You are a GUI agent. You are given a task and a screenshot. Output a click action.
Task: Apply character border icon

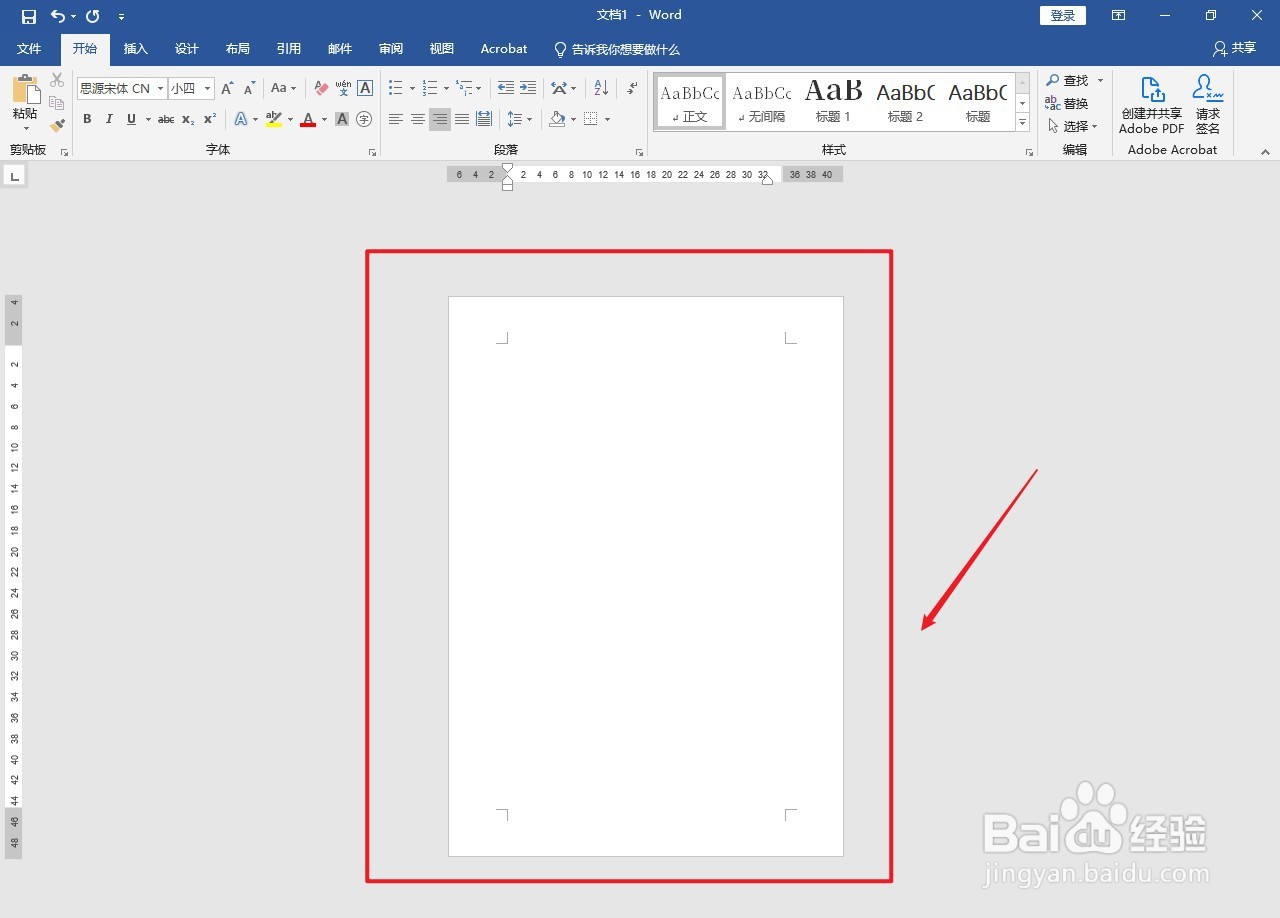[x=365, y=88]
